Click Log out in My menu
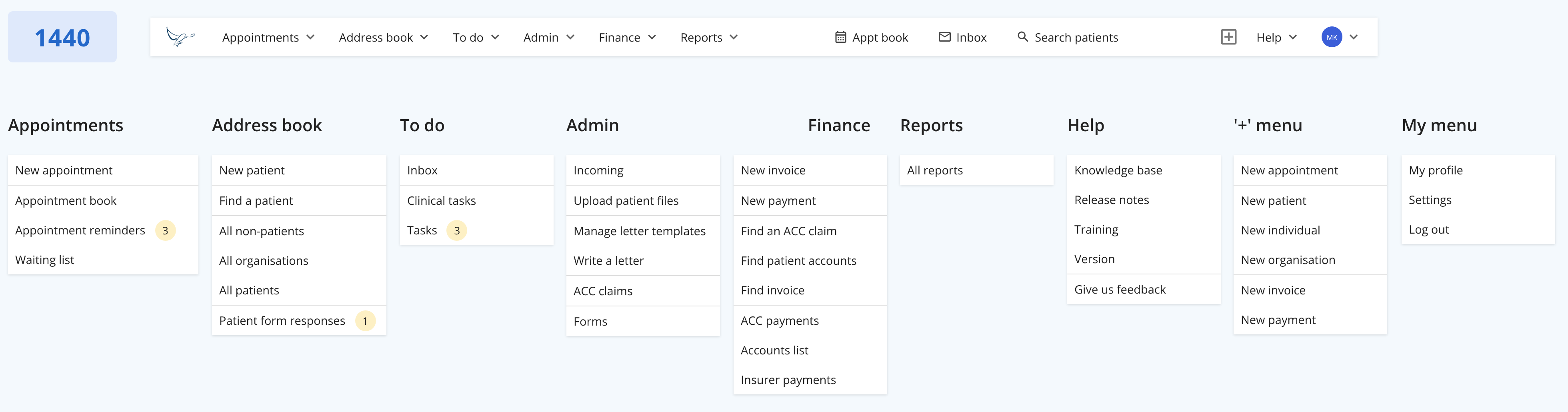The image size is (1568, 412). 1478,230
